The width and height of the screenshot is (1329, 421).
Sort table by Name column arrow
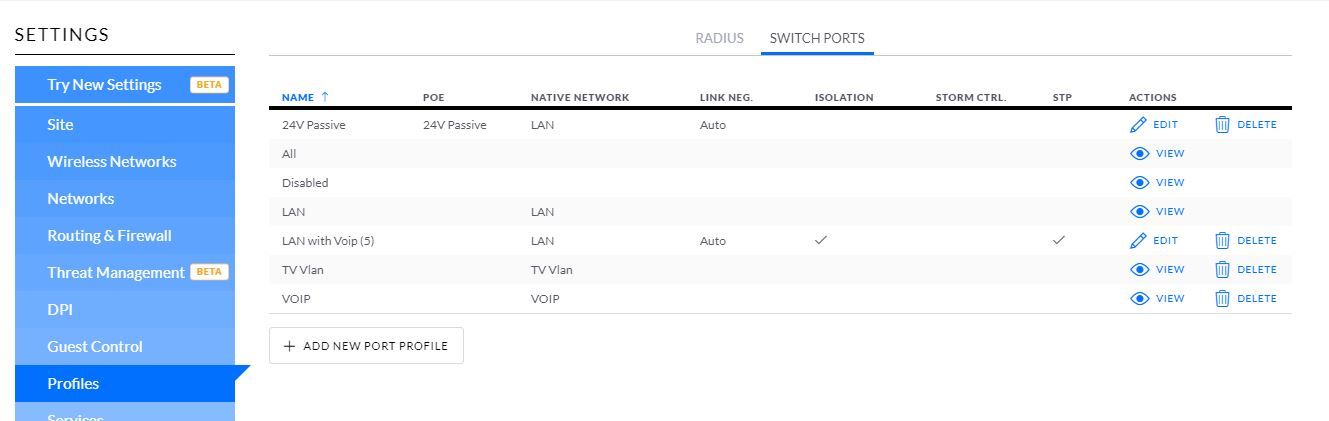pos(324,97)
